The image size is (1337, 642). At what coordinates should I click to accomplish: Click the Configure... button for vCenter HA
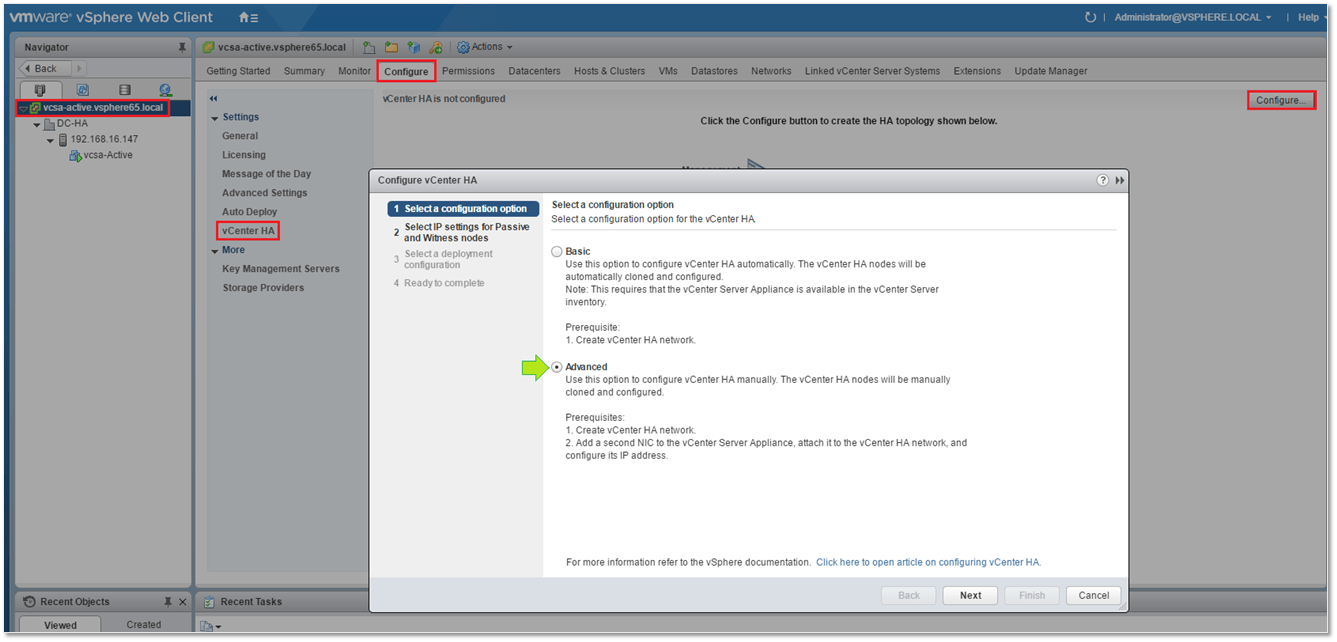tap(1281, 100)
